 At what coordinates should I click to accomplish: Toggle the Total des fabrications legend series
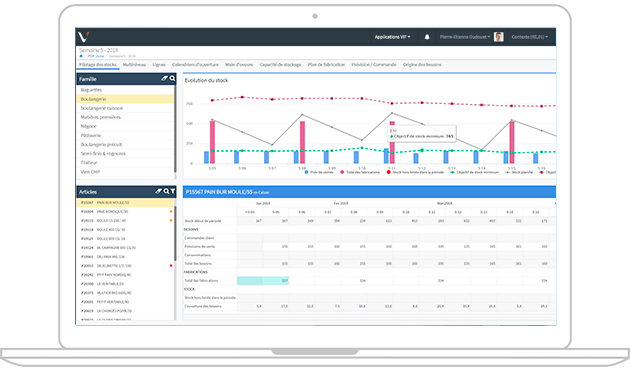(360, 172)
